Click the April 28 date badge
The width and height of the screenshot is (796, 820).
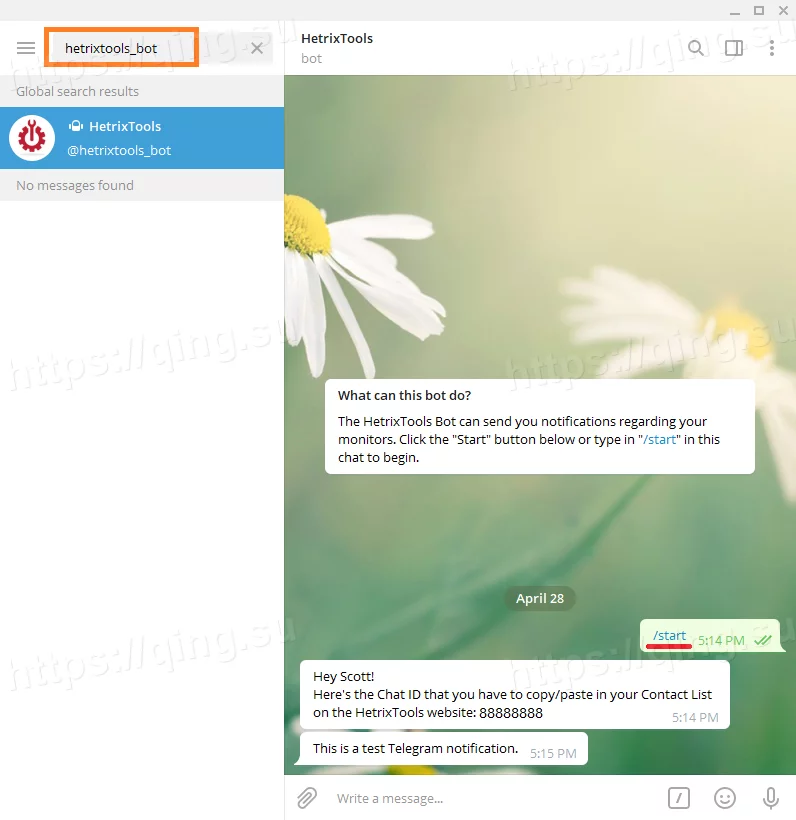coord(540,598)
